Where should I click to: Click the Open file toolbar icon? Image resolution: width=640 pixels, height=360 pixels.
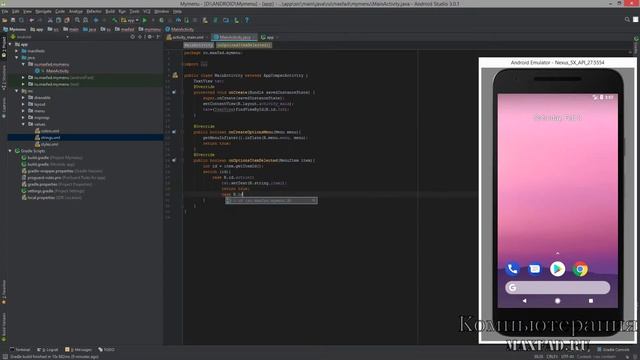coord(4,20)
